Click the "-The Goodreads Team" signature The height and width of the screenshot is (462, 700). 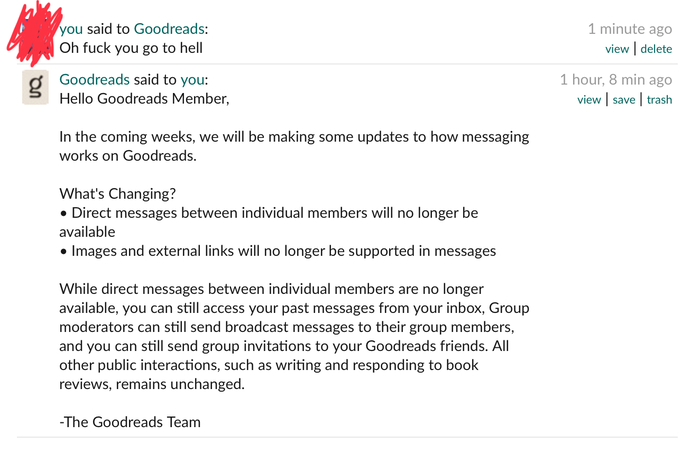[x=130, y=421]
